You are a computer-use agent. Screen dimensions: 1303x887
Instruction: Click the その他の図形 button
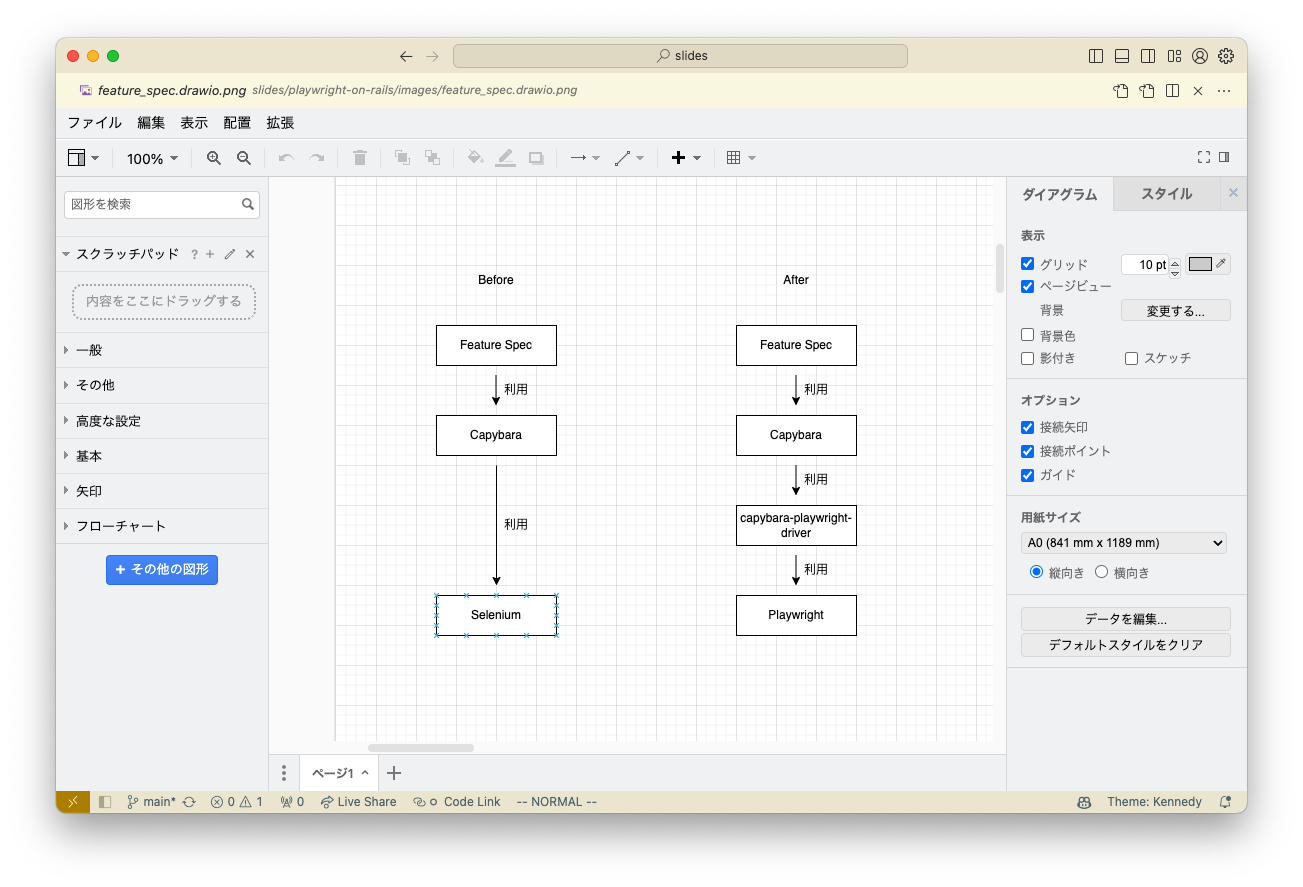pos(162,569)
